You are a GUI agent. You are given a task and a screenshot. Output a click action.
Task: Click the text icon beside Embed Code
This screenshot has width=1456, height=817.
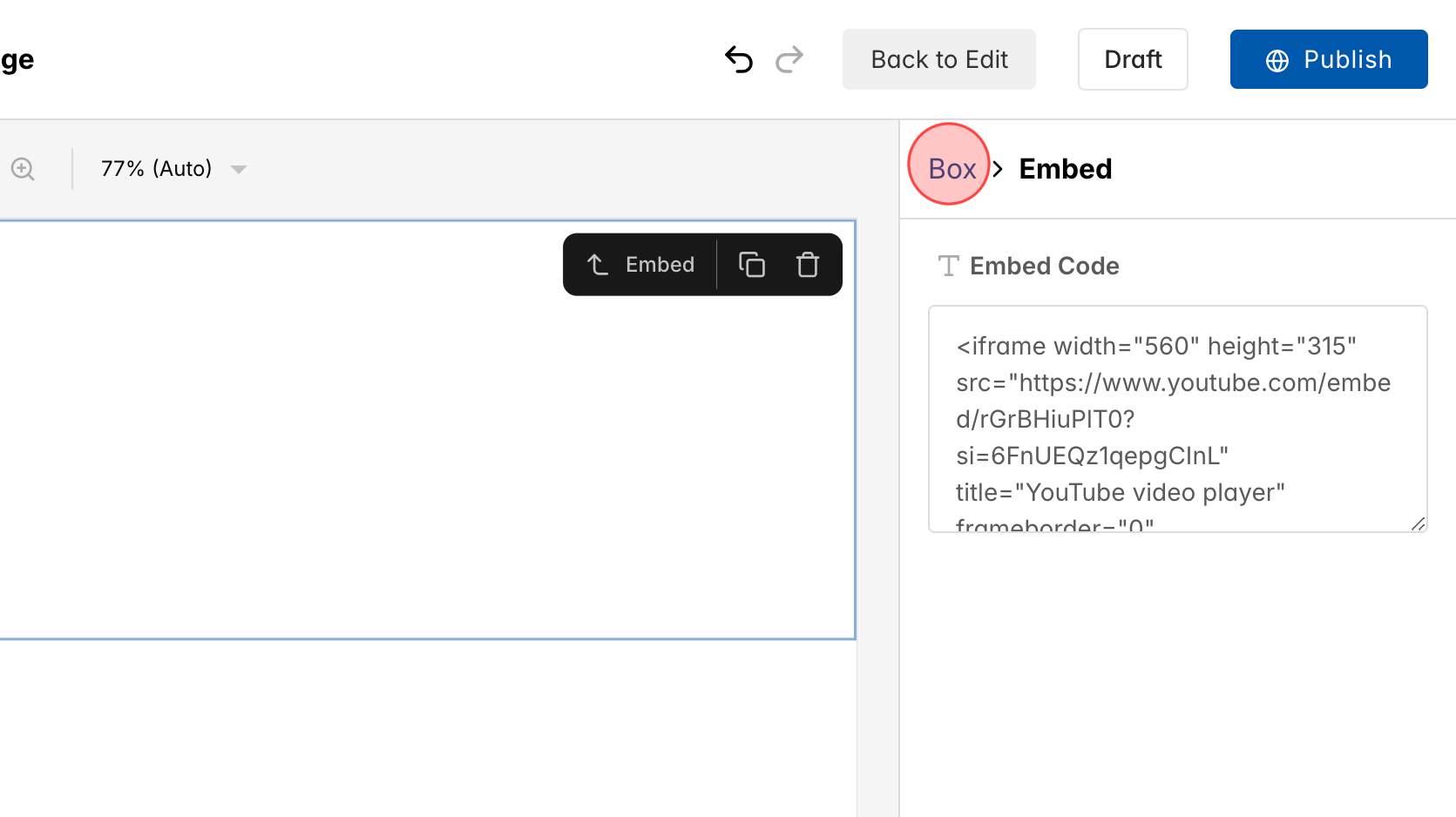(947, 267)
